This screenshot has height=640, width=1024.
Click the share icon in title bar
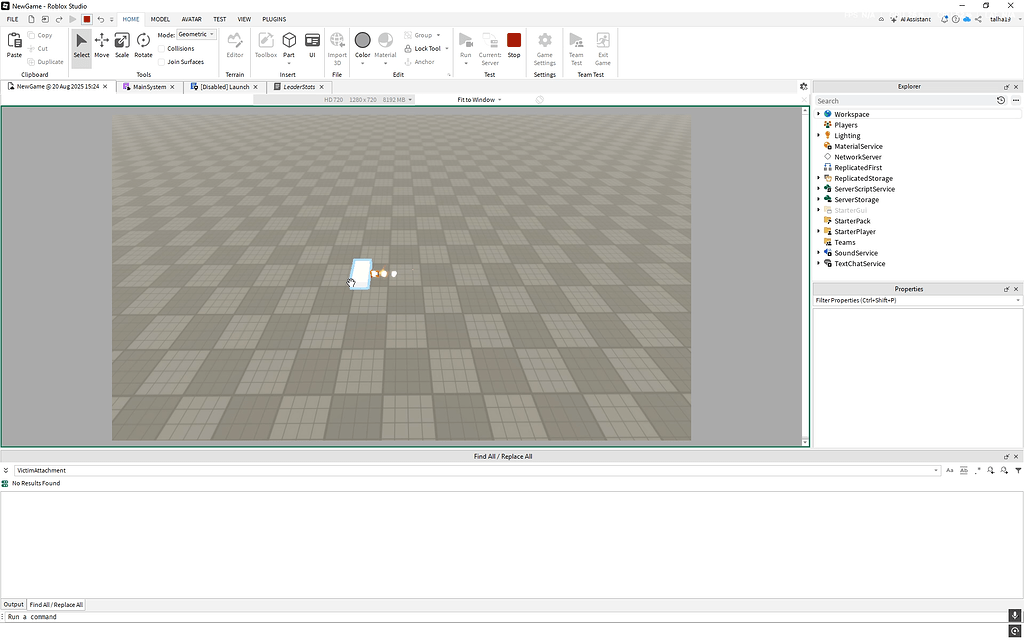tap(978, 20)
